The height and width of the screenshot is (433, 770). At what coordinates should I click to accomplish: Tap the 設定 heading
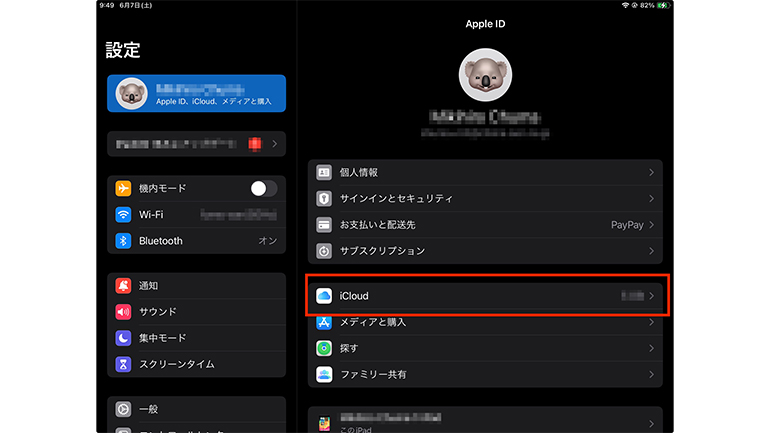pos(123,50)
